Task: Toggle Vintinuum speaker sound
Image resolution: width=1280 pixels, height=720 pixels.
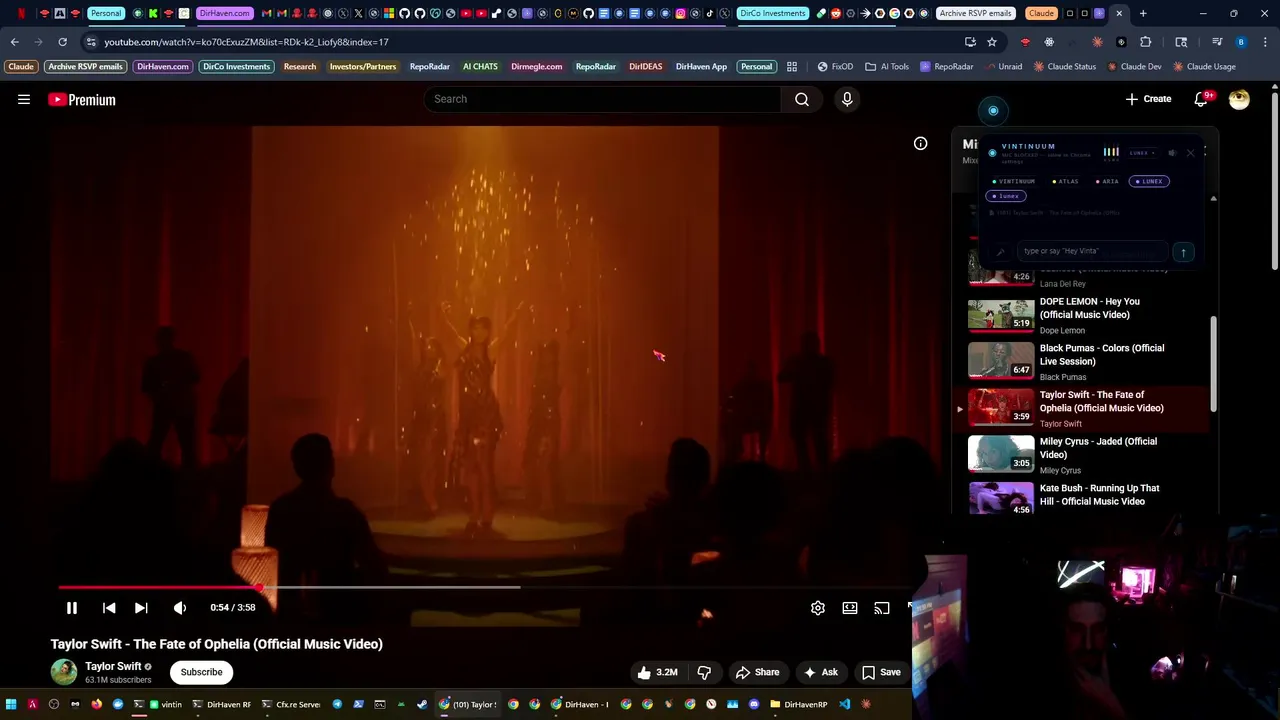Action: [1172, 153]
